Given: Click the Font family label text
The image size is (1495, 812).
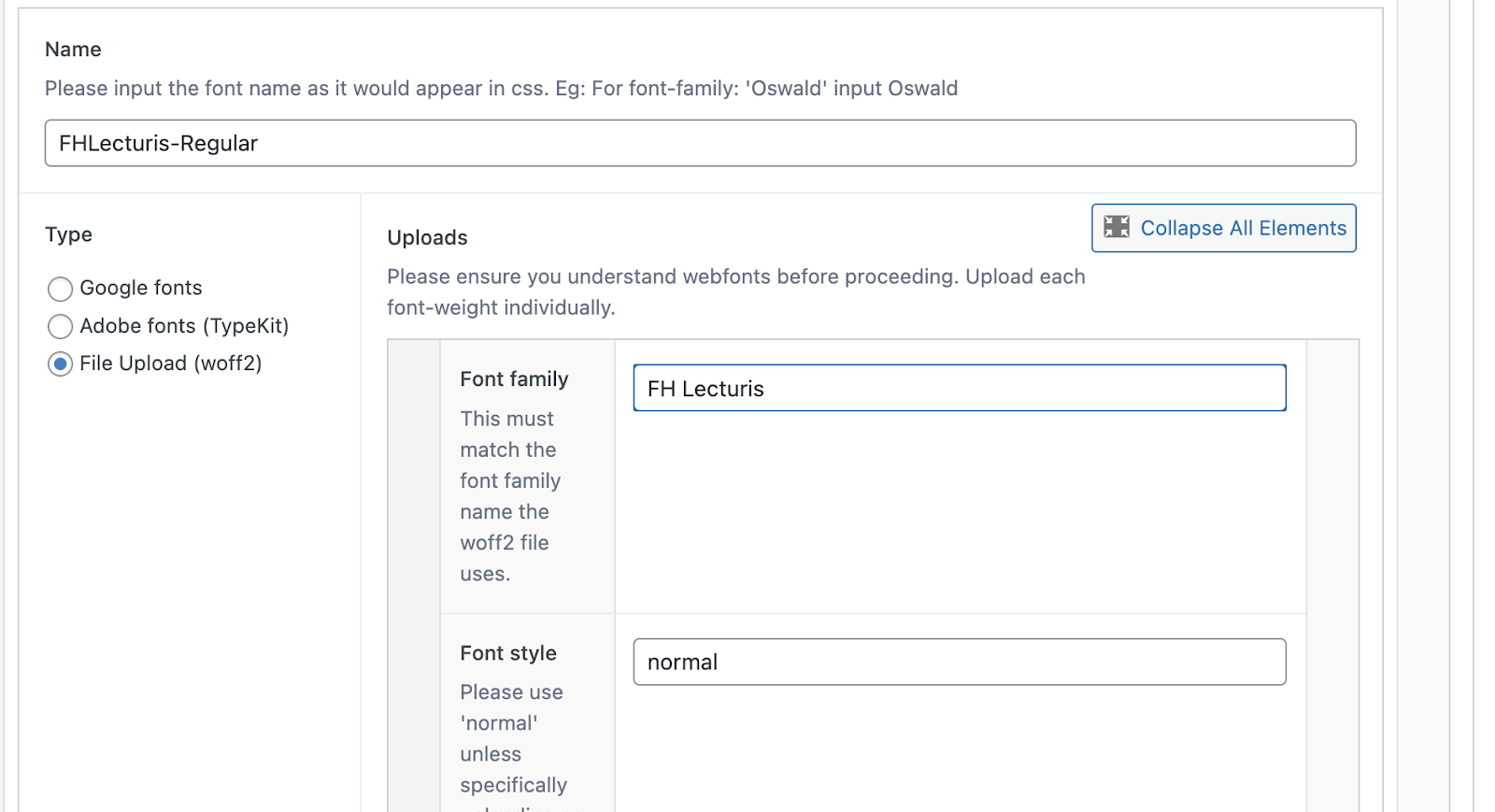Looking at the screenshot, I should (x=514, y=378).
